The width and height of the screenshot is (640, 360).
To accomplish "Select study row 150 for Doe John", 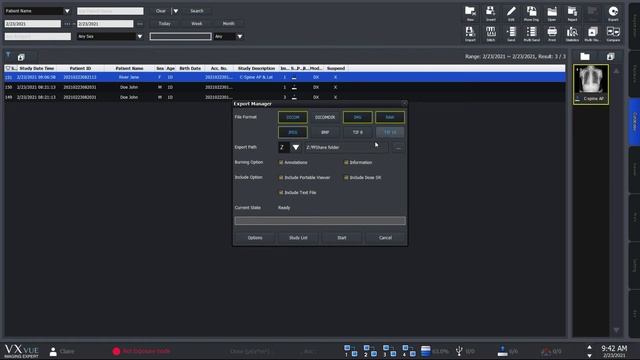I will coord(285,87).
